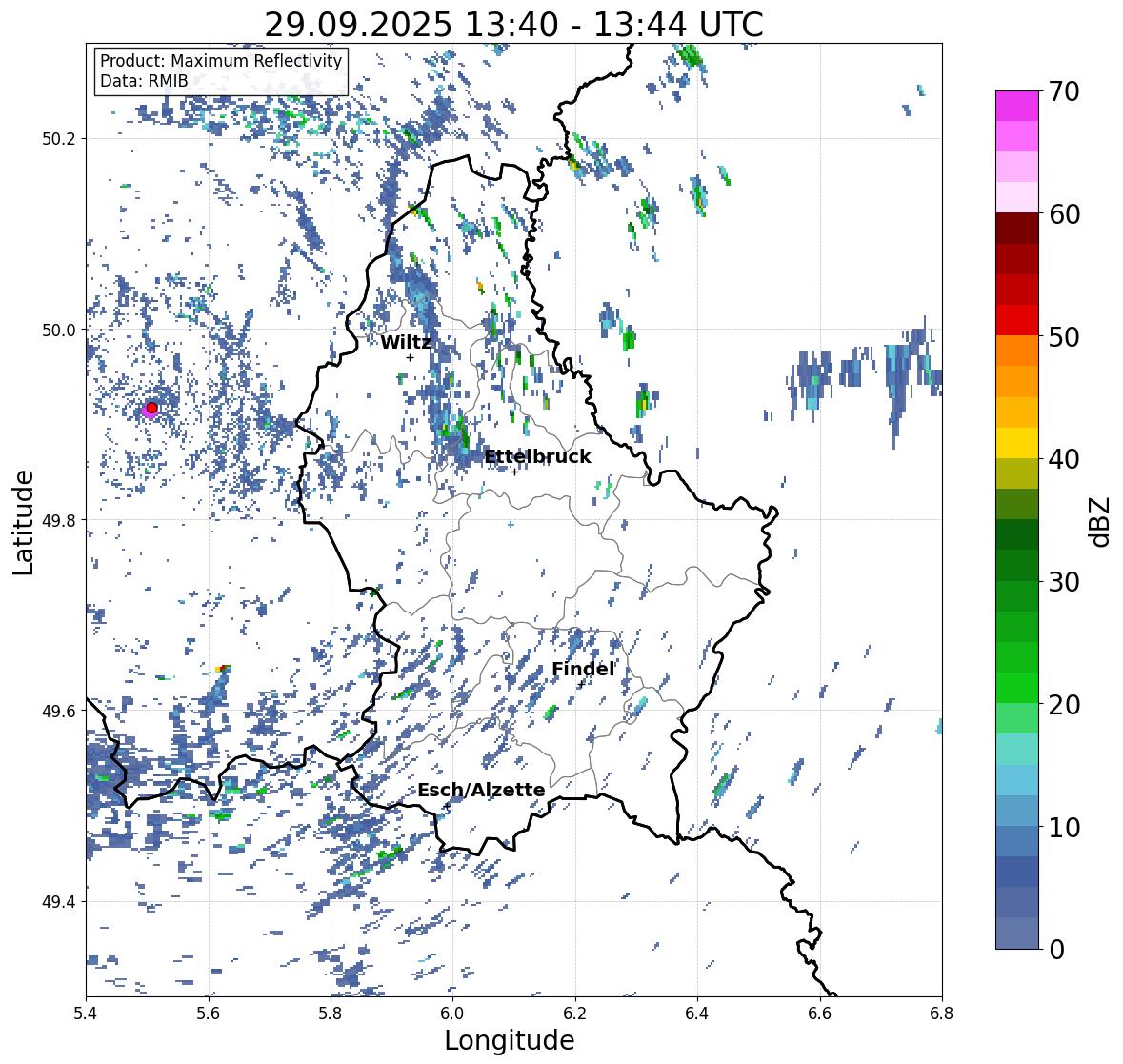
Task: Click the 49.4 latitude tick label
Action: [59, 902]
